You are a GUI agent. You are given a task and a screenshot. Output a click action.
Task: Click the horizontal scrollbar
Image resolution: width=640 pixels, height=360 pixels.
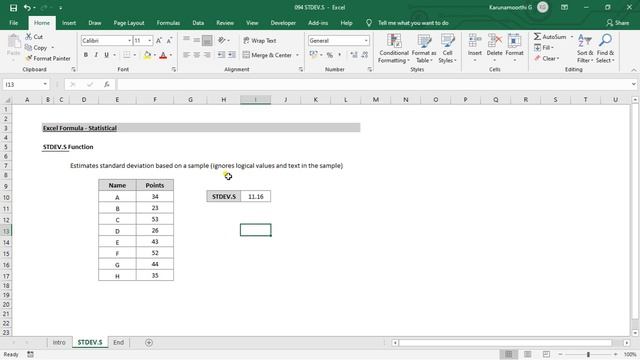pos(505,342)
